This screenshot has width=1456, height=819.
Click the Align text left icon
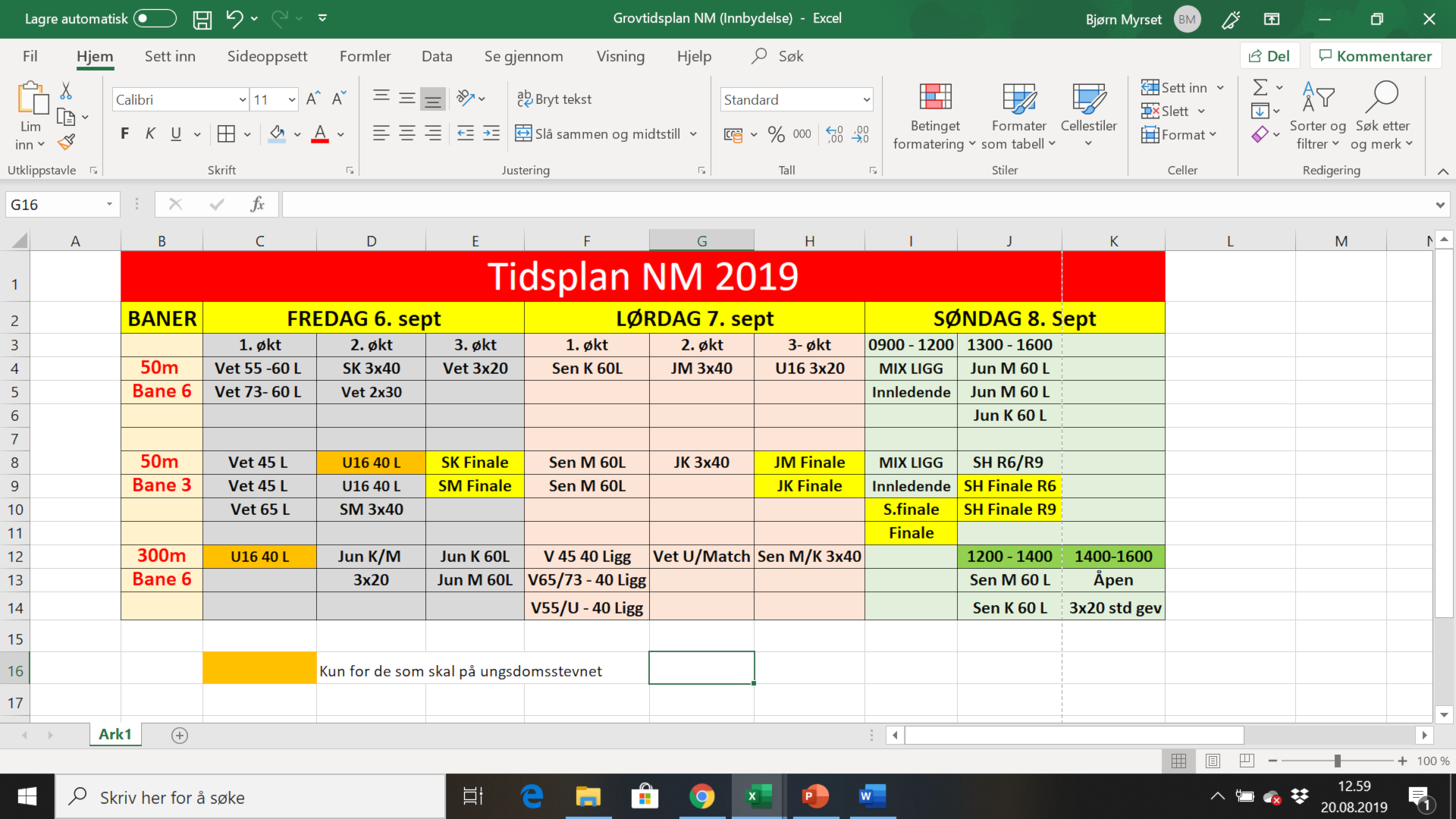coord(381,134)
